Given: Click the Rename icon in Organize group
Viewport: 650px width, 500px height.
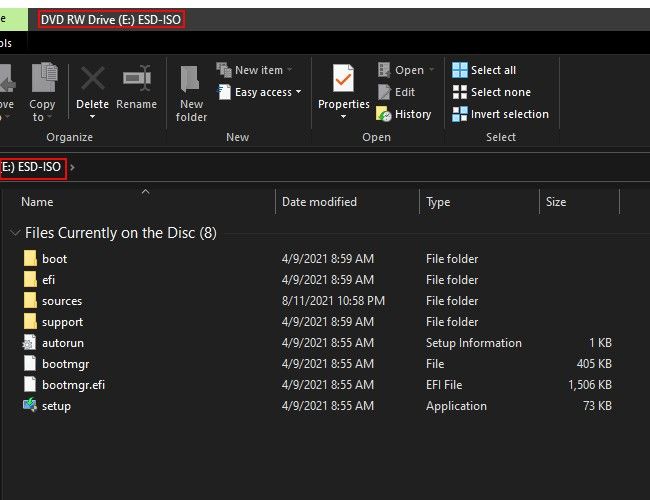Looking at the screenshot, I should pyautogui.click(x=136, y=80).
